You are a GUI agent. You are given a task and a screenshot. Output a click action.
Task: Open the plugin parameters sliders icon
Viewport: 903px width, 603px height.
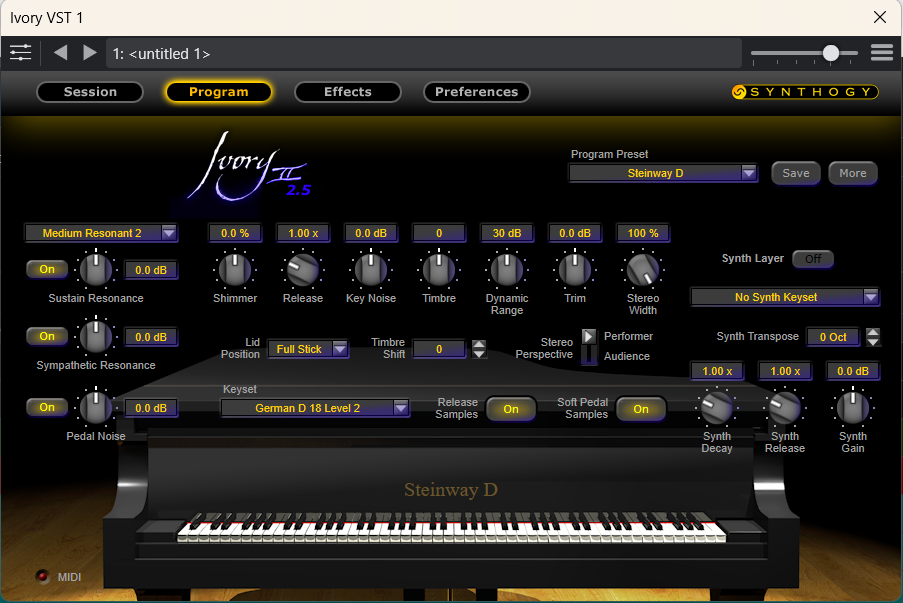pos(21,53)
